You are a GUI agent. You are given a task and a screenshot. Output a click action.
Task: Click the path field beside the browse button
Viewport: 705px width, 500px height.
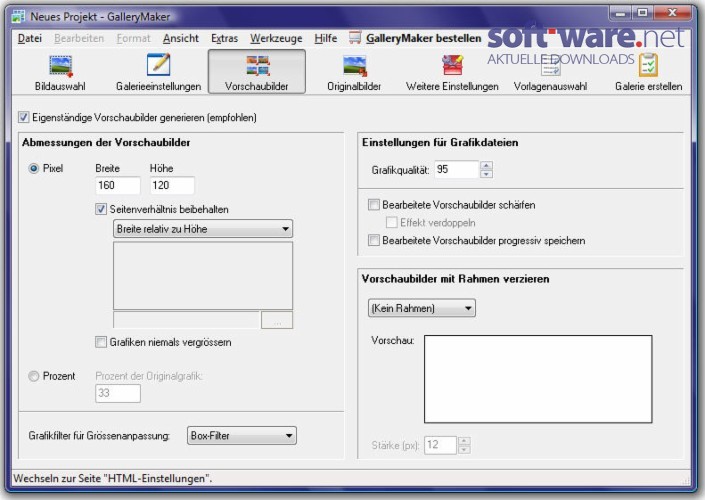187,320
